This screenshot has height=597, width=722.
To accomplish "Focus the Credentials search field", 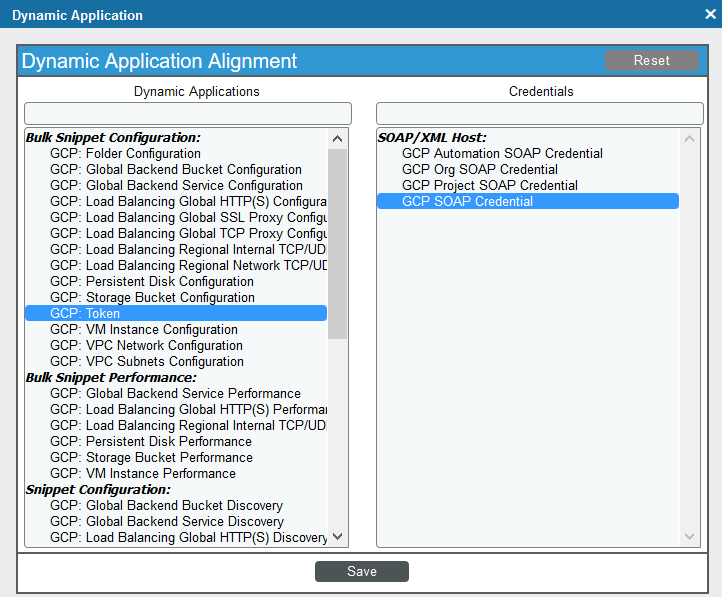I will (540, 113).
